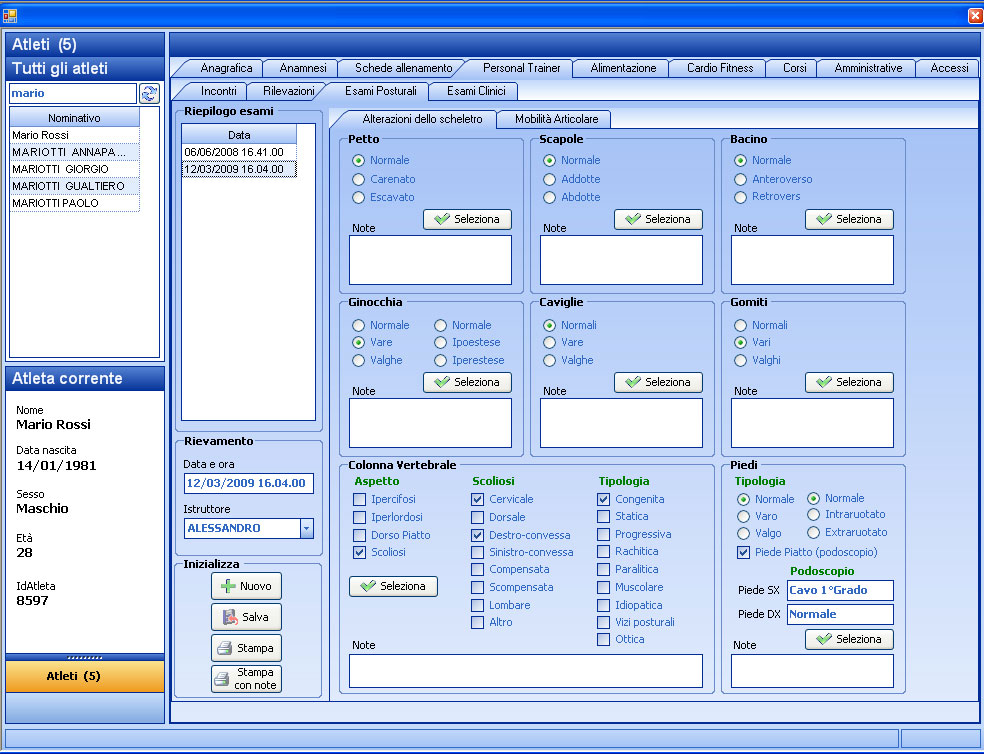This screenshot has height=754, width=984.
Task: Uncheck the Piede Piatto (podoscopio) checkbox
Action: 743,552
